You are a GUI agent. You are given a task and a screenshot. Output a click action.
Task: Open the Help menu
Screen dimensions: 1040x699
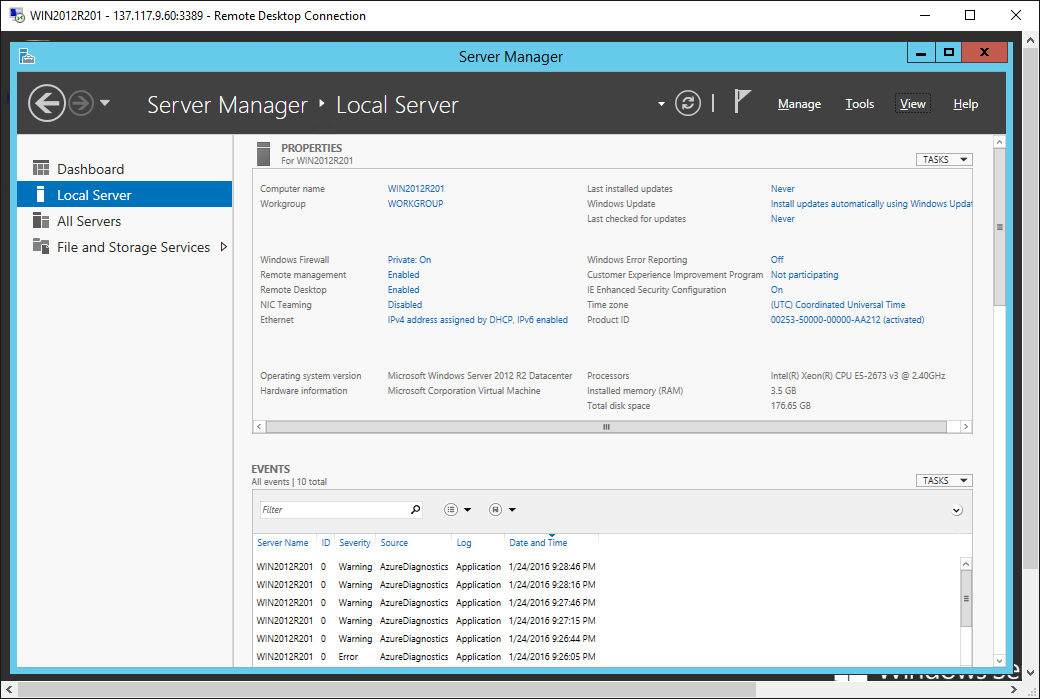pos(966,104)
